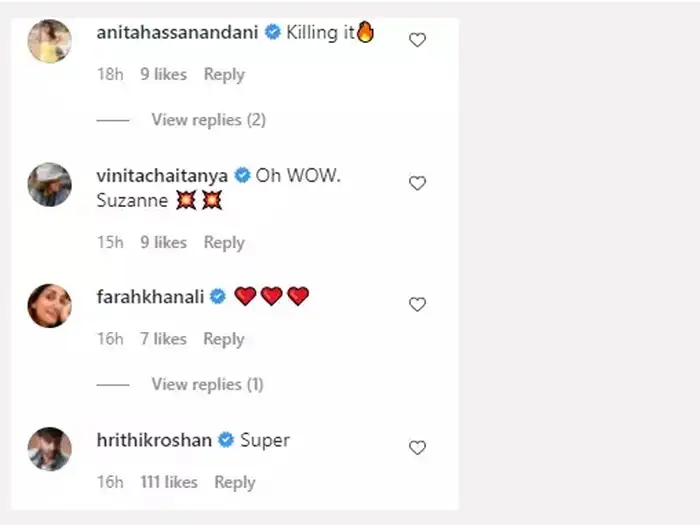Show the 111 likes list
This screenshot has width=700, height=525.
pyautogui.click(x=169, y=482)
